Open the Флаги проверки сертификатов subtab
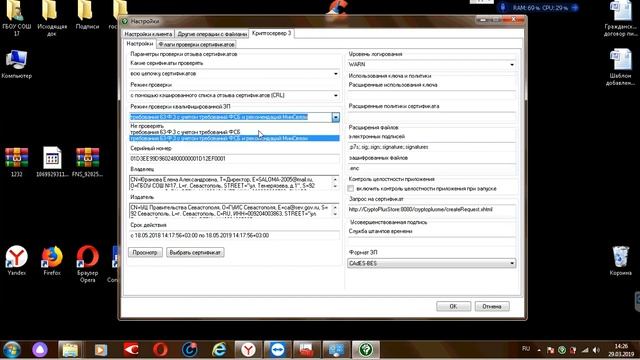This screenshot has width=640, height=360. tap(196, 44)
